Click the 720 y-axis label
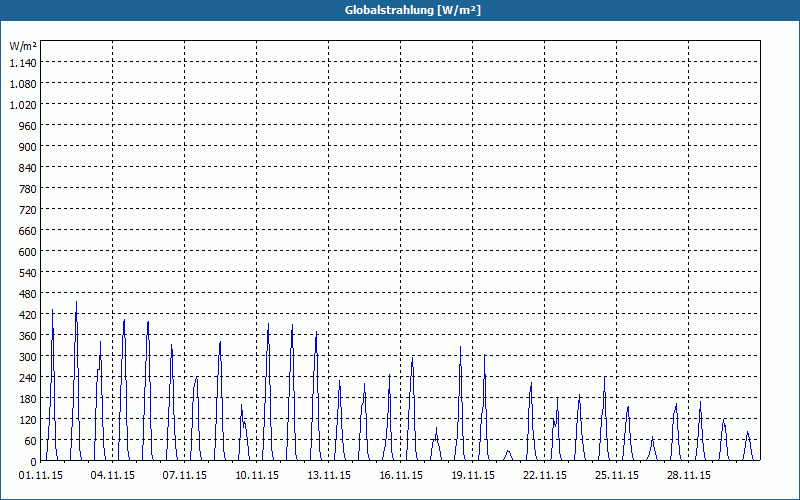The image size is (800, 500). tap(28, 210)
